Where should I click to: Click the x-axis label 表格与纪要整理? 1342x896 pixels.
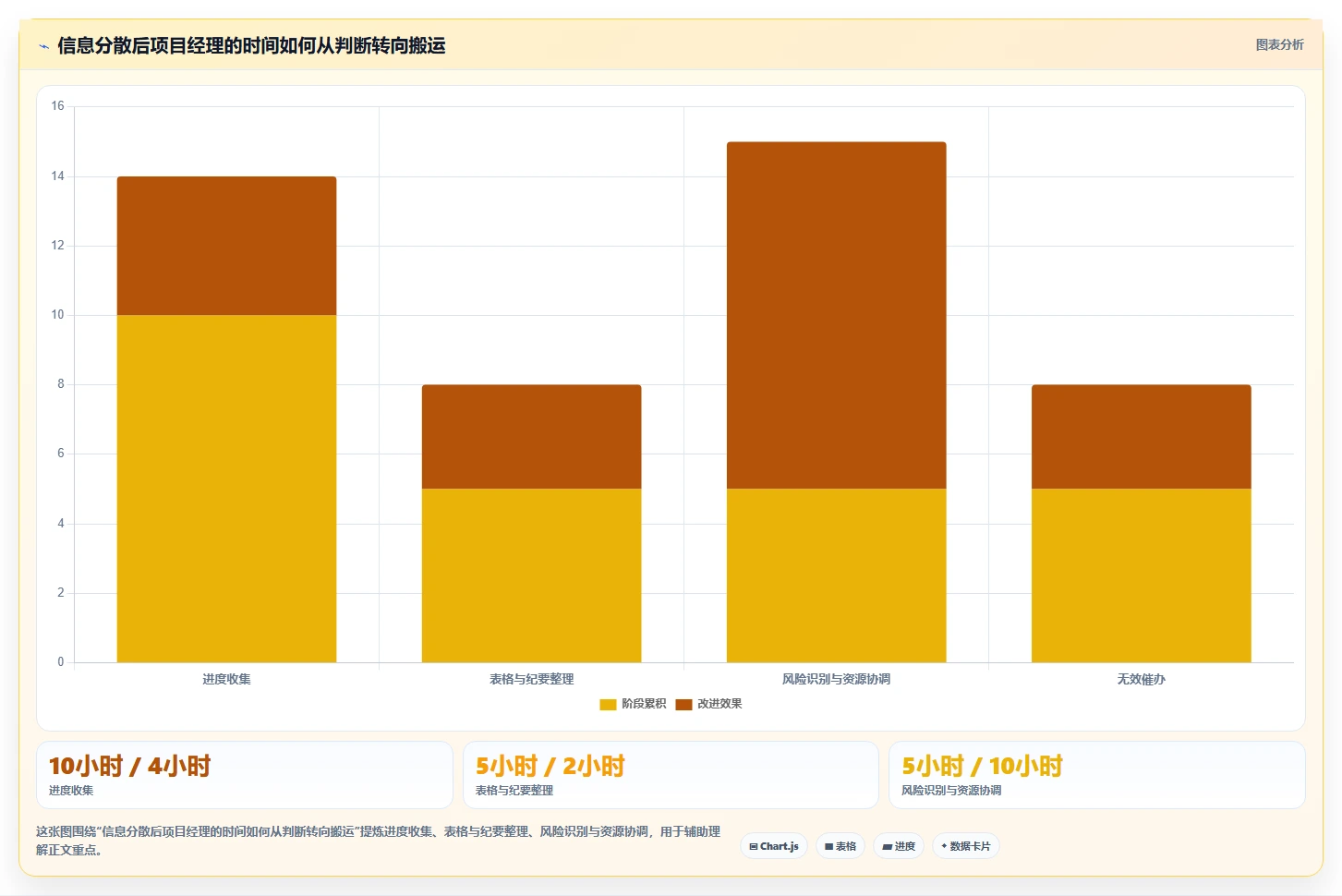531,679
